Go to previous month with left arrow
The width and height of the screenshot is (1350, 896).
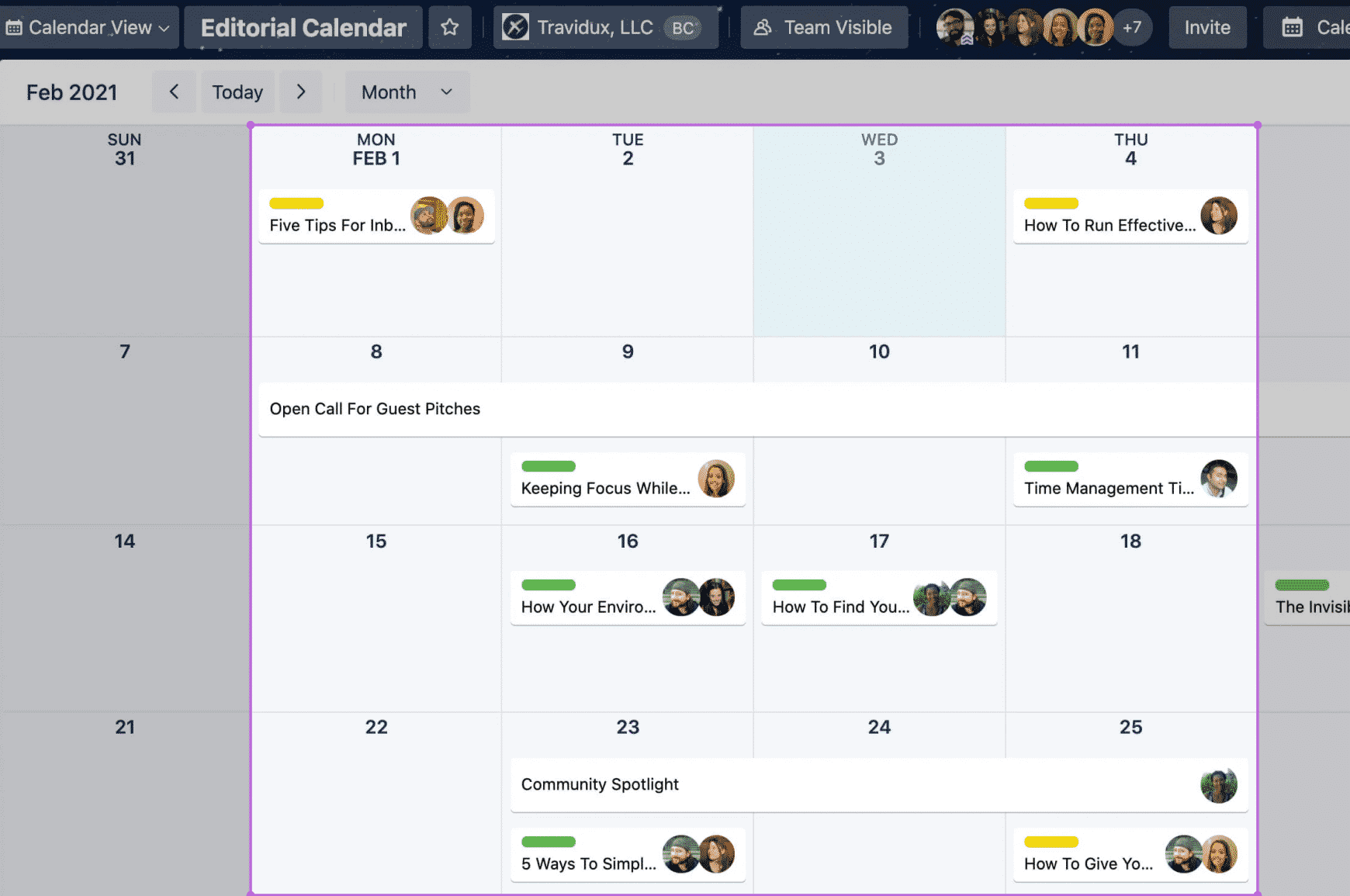point(174,92)
